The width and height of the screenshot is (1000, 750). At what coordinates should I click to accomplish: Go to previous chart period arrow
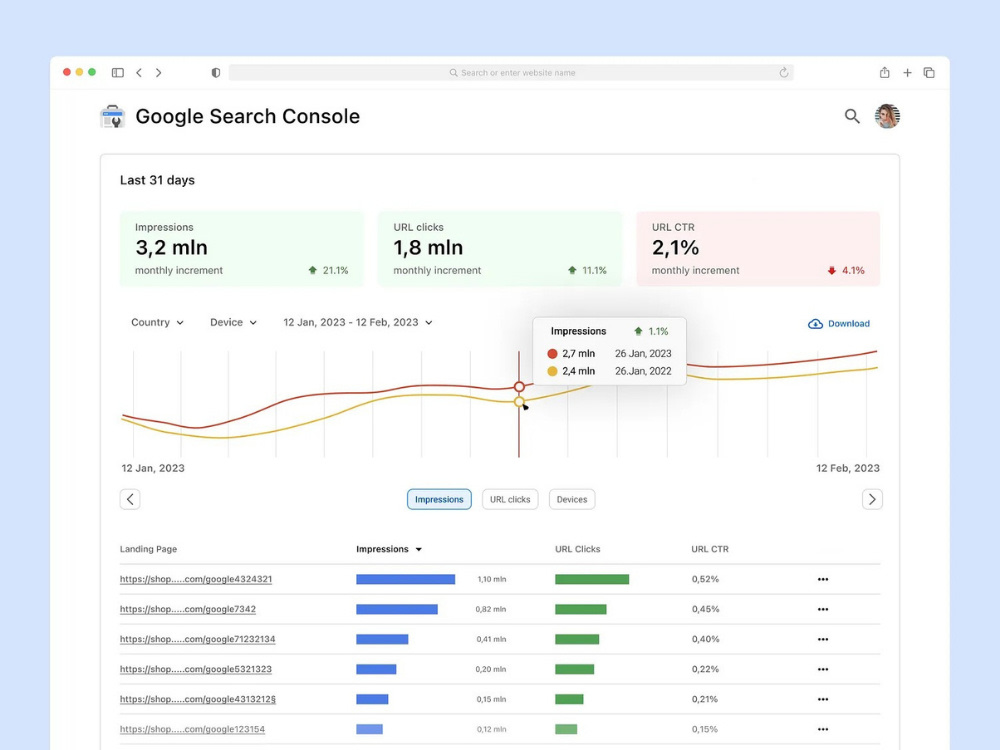tap(130, 499)
